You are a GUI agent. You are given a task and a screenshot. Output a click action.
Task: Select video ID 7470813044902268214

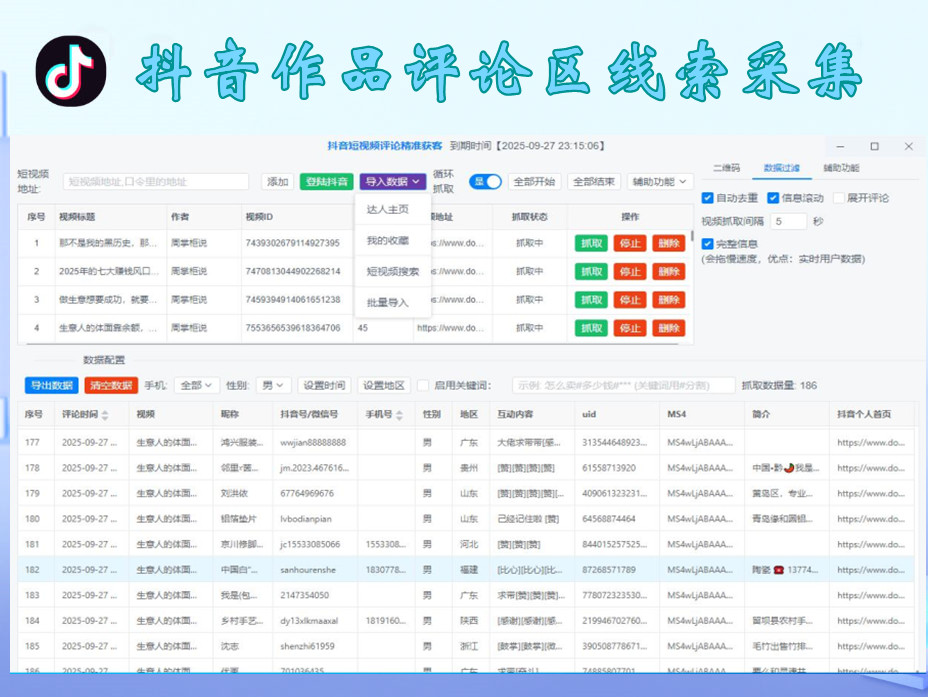(292, 272)
